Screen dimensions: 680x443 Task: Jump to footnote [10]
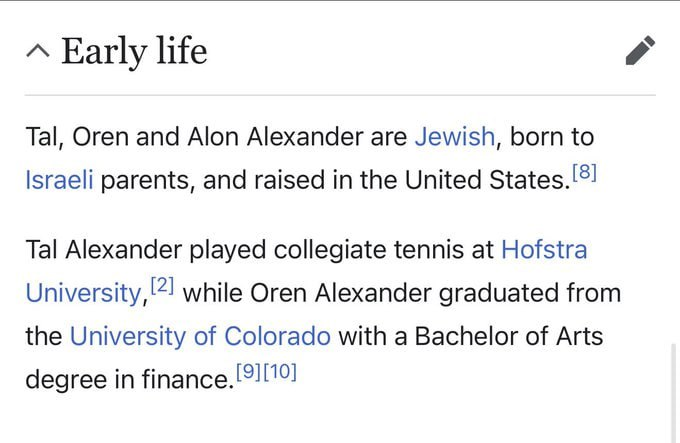point(280,373)
